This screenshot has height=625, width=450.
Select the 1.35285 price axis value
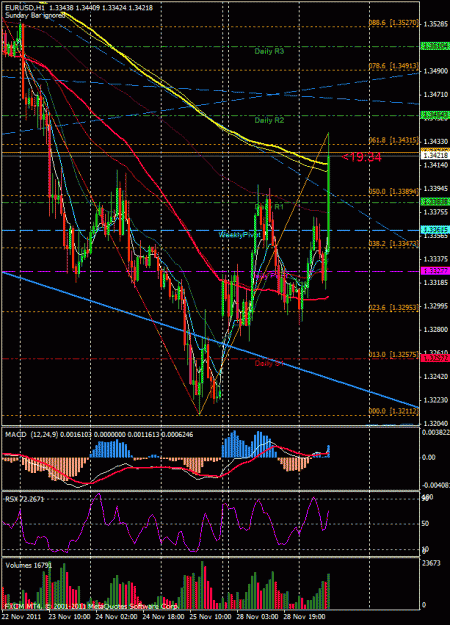tap(435, 24)
